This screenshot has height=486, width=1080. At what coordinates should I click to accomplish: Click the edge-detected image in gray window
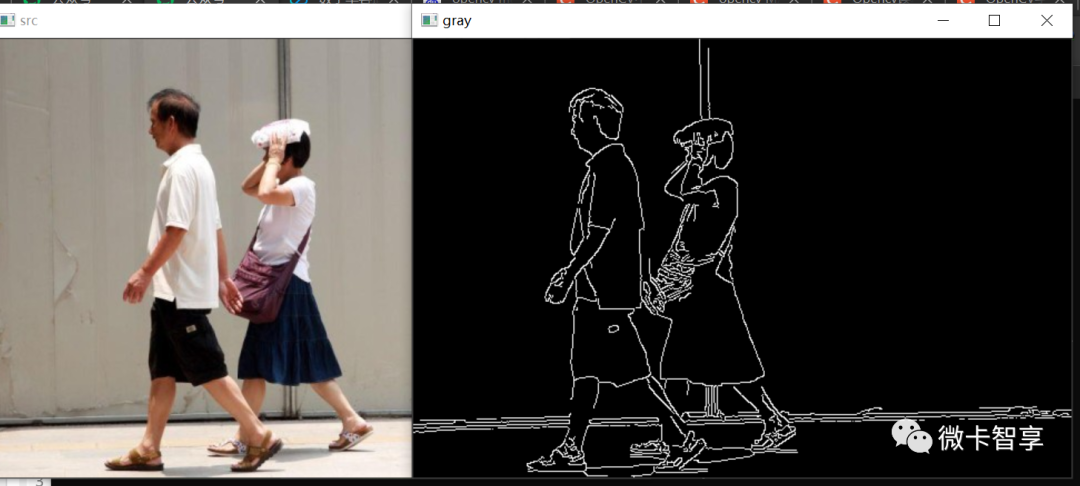742,257
